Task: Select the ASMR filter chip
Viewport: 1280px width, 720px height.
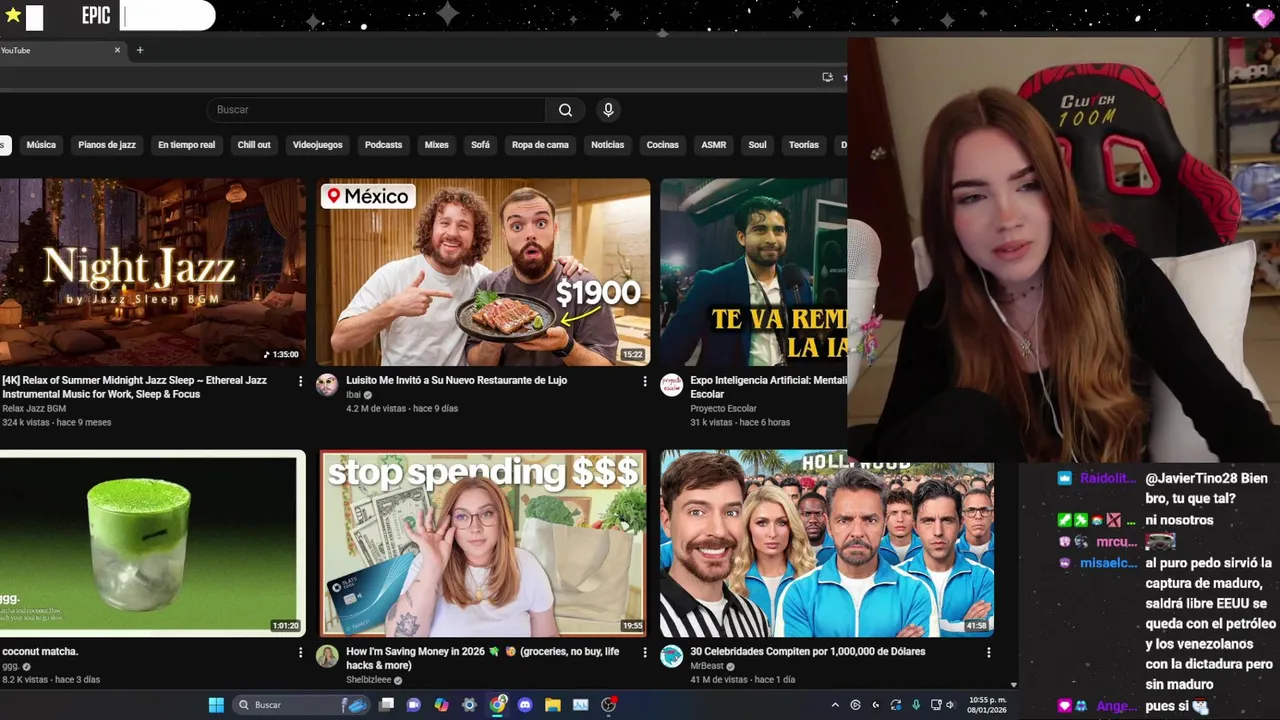Action: pyautogui.click(x=714, y=145)
